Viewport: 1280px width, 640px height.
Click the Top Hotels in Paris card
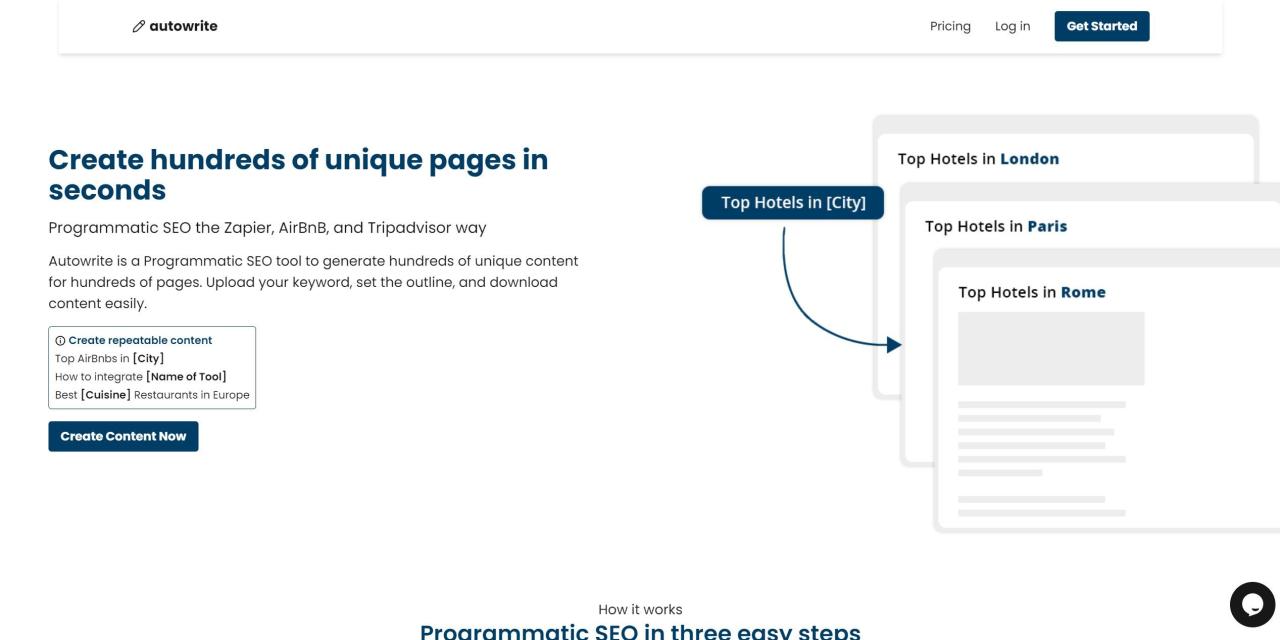(996, 226)
